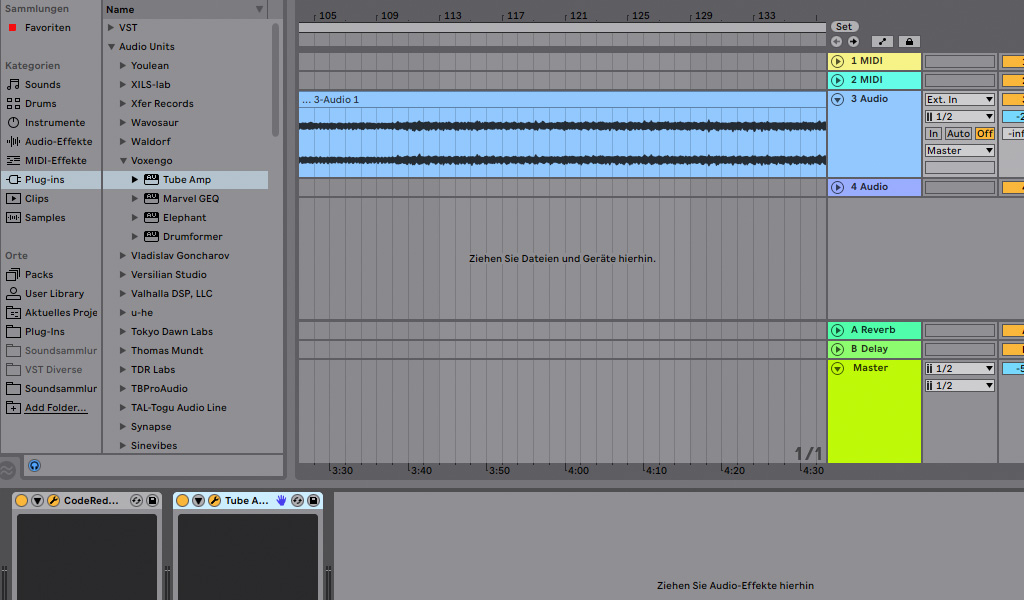Open the Master track first 1/2 dropdown
The image size is (1024, 600).
(x=959, y=368)
